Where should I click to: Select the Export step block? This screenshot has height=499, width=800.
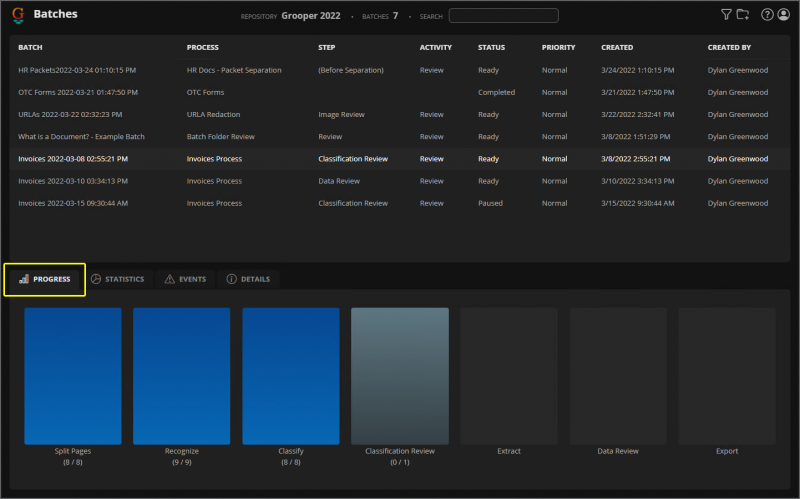pos(727,376)
